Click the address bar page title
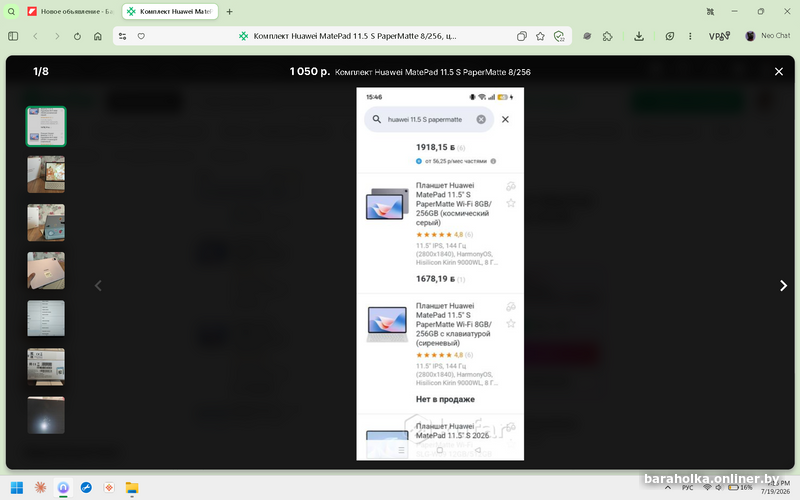The width and height of the screenshot is (800, 500). (355, 36)
